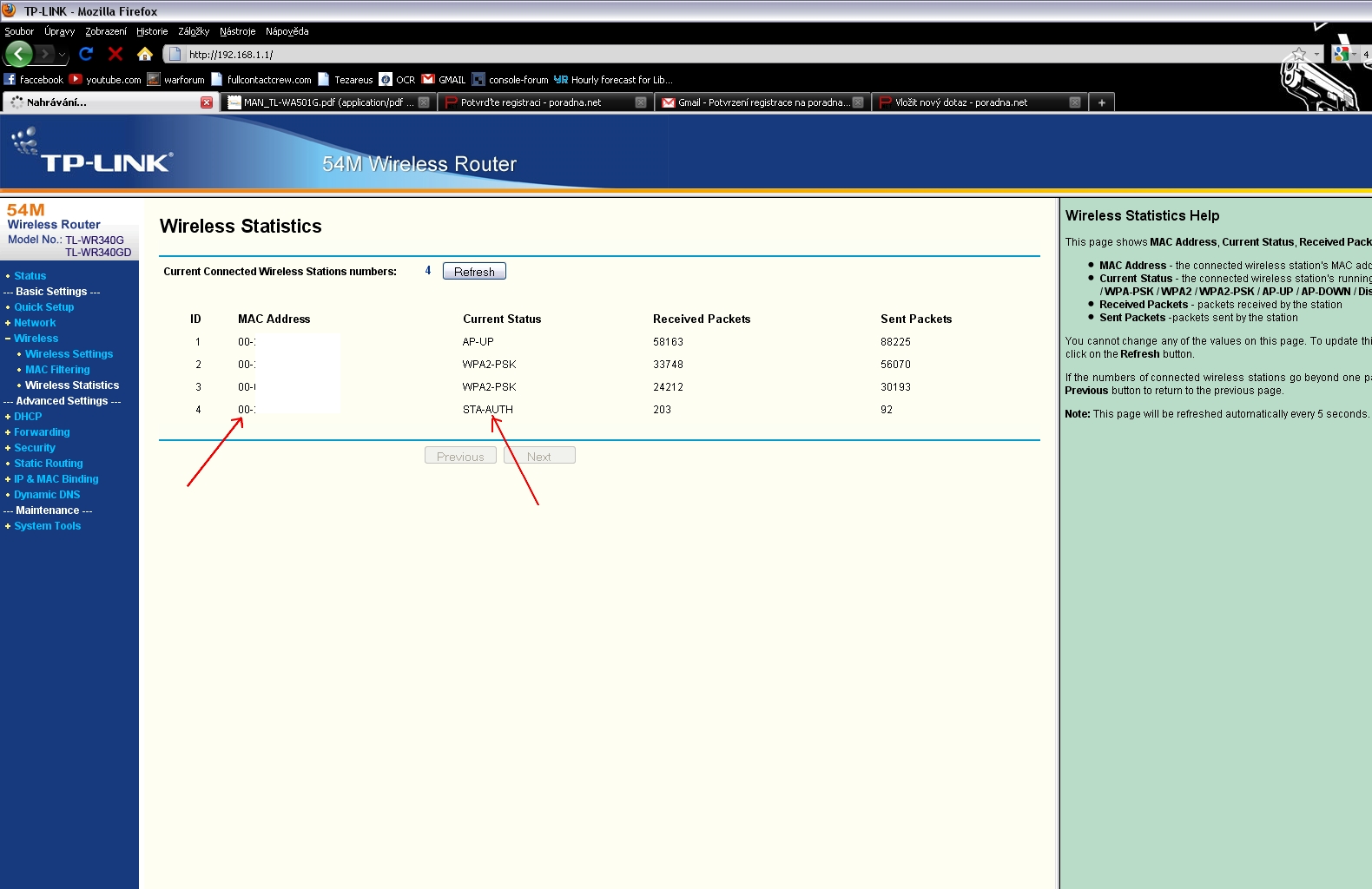Open the back/forward history dropdown arrow
The height and width of the screenshot is (889, 1372).
click(62, 54)
